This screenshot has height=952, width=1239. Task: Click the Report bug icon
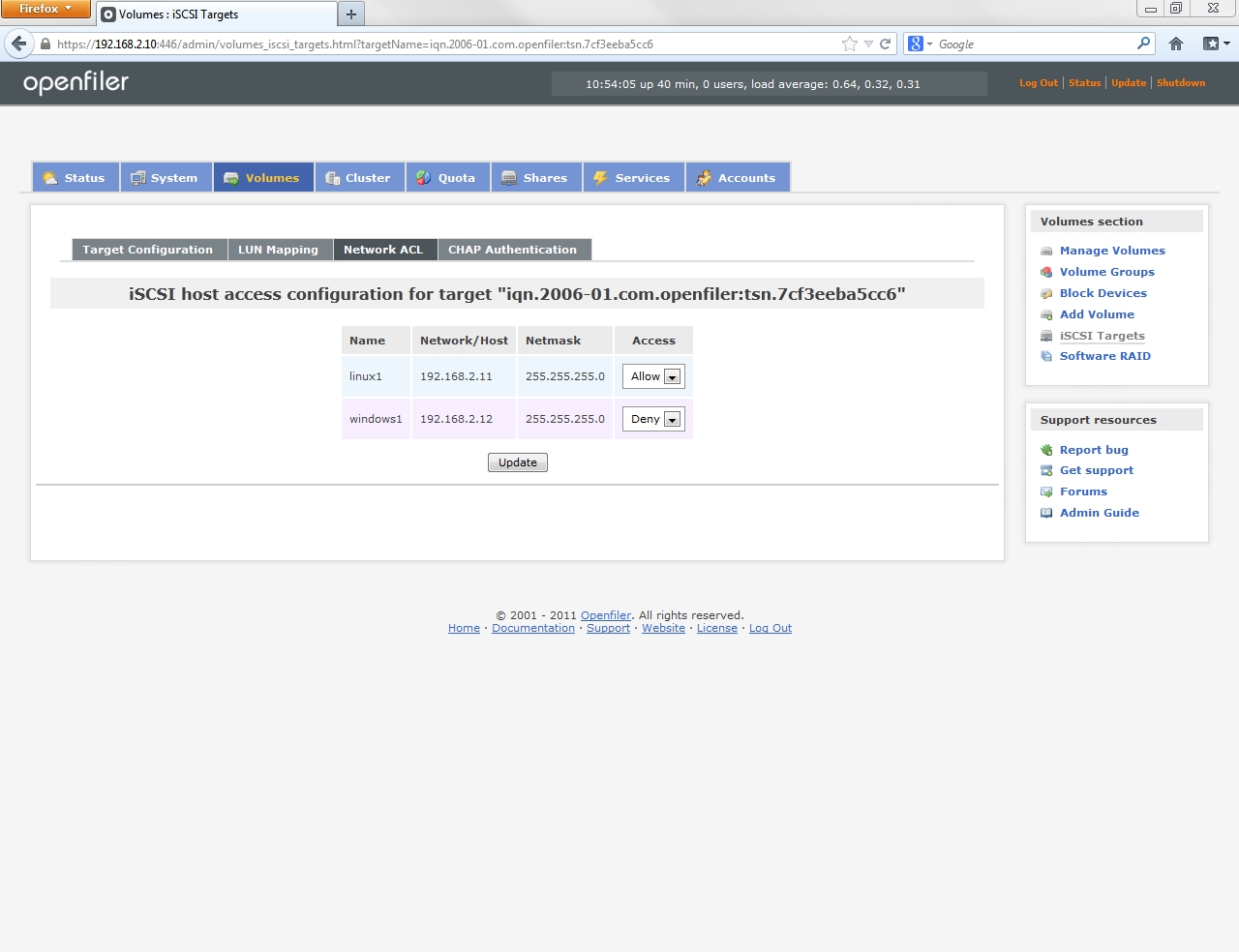coord(1046,451)
